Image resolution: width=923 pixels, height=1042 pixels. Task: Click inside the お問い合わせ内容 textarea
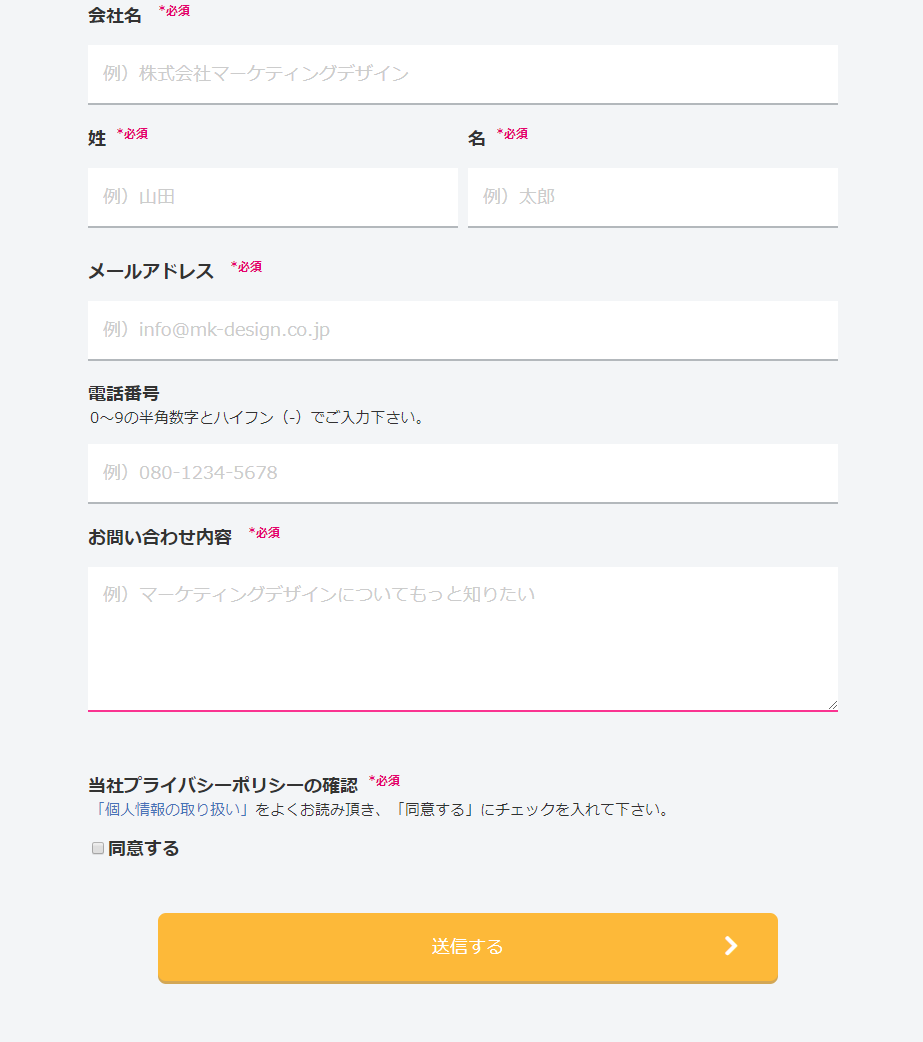click(x=462, y=638)
